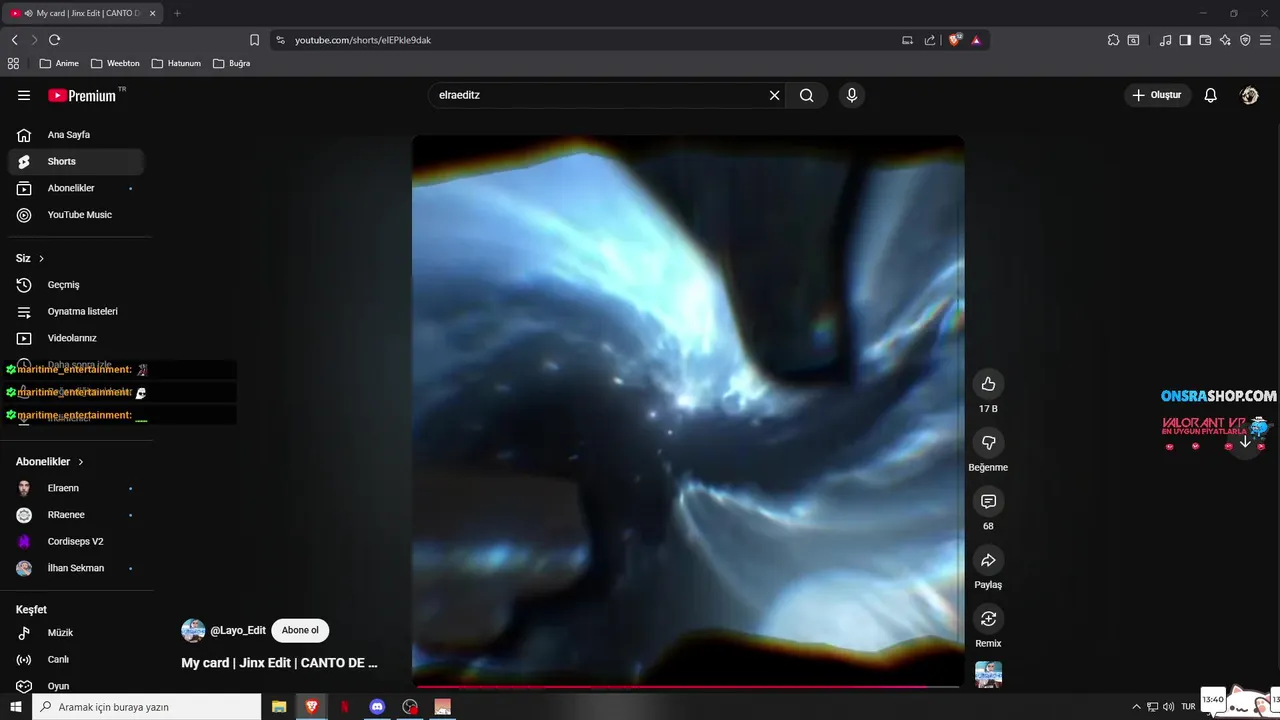Open the Layo_Edit channel avatar
Image resolution: width=1280 pixels, height=720 pixels.
tap(193, 630)
